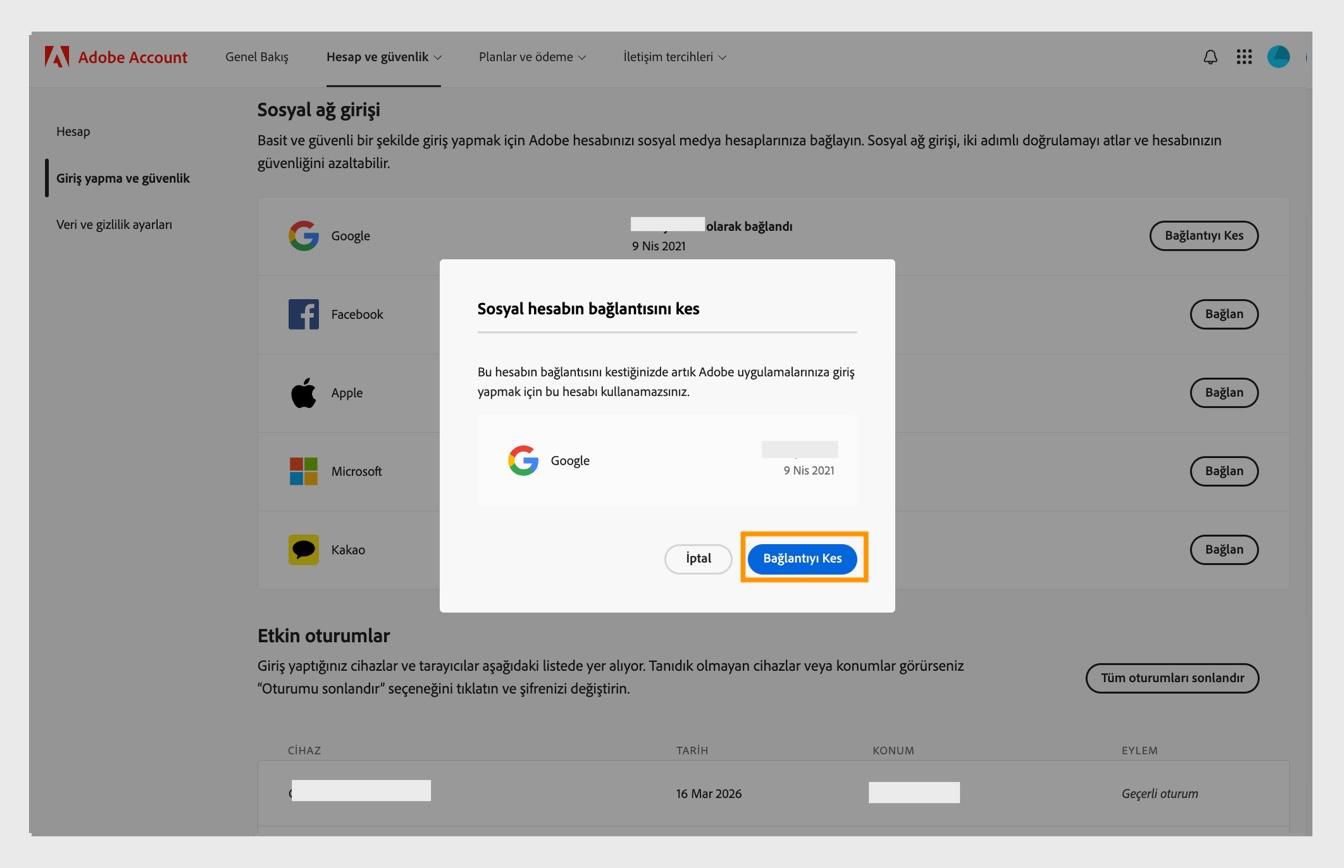Viewport: 1344px width, 868px height.
Task: Click the Microsoft icon in the account list
Action: pos(303,470)
